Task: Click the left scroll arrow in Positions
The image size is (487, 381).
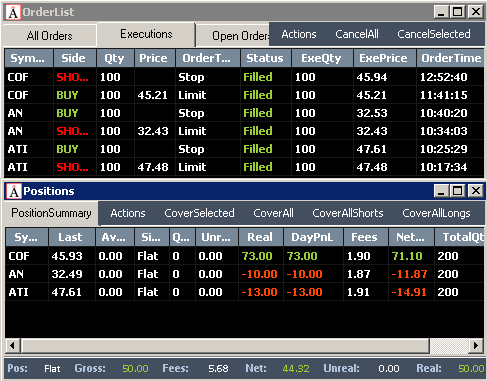Action: click(x=13, y=345)
